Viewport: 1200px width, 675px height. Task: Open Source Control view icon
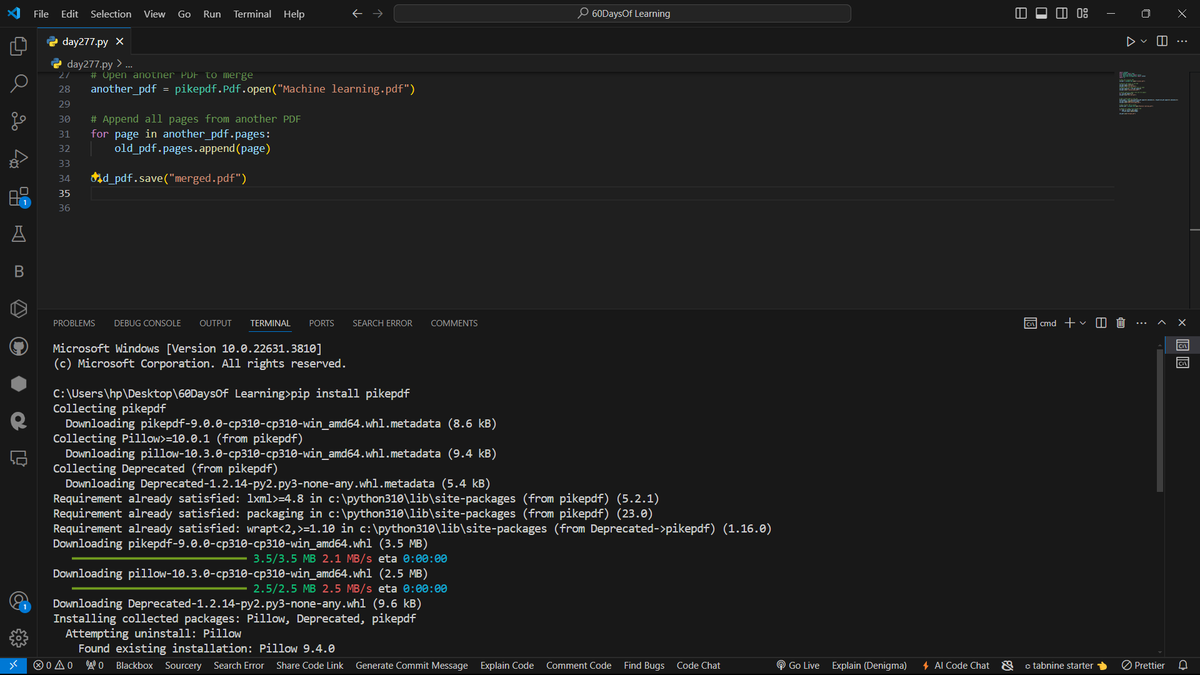click(x=18, y=121)
